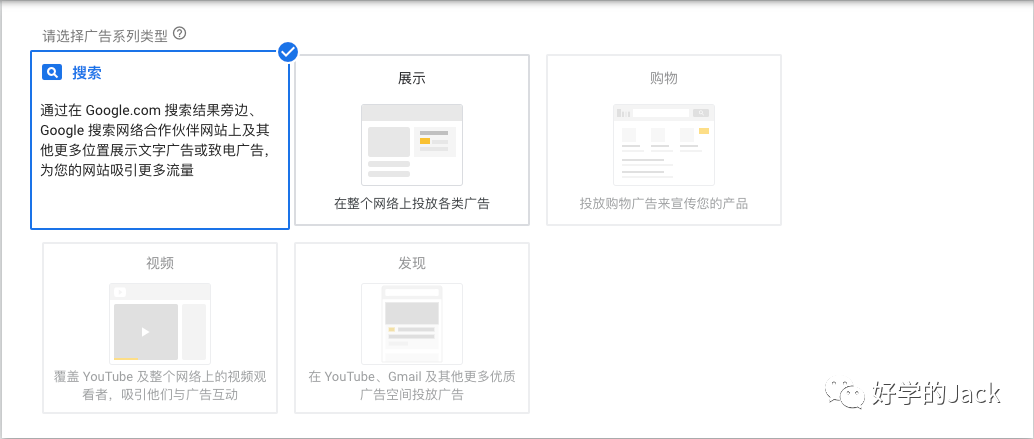Click the 展示 card title
Screen dimensions: 1034x439
click(411, 78)
